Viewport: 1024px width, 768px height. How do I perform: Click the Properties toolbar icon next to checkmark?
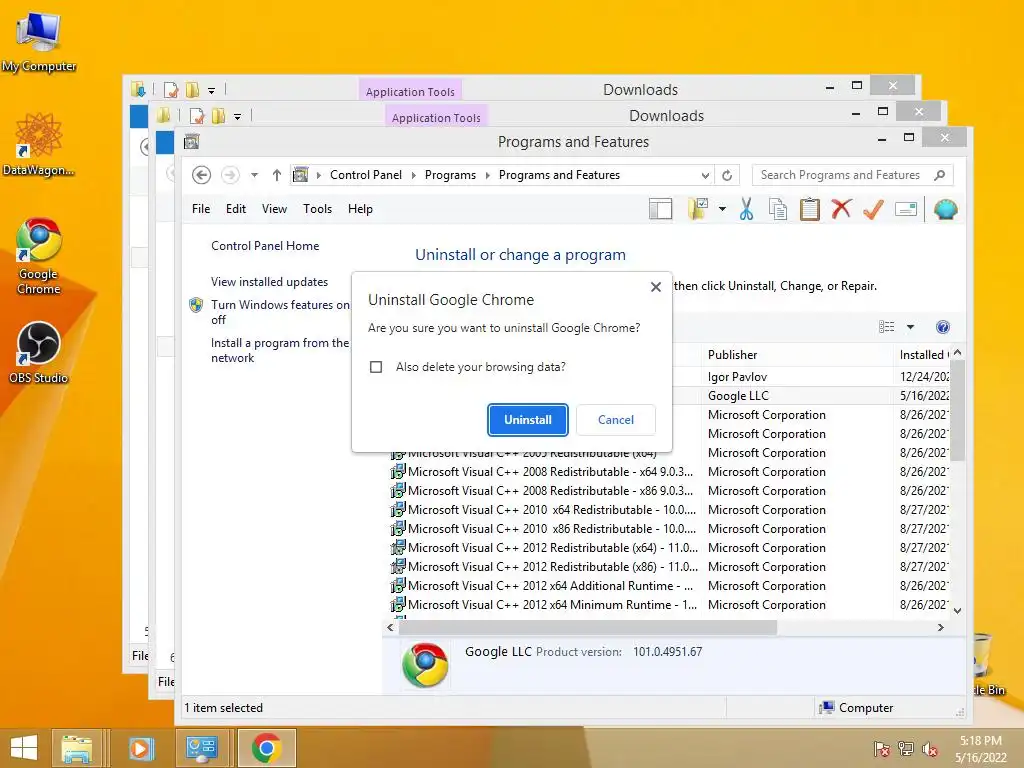[906, 209]
